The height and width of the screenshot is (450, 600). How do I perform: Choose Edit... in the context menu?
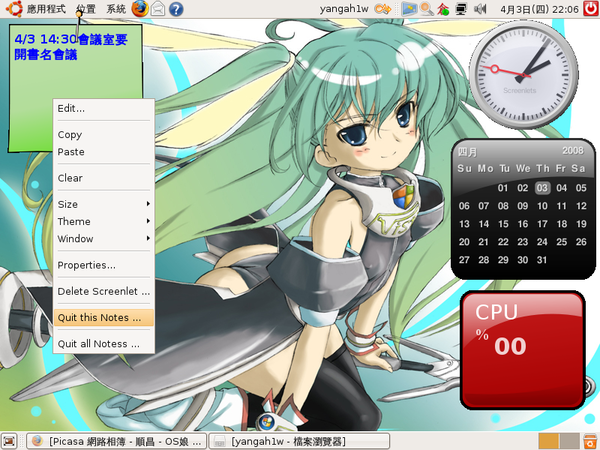(104, 109)
